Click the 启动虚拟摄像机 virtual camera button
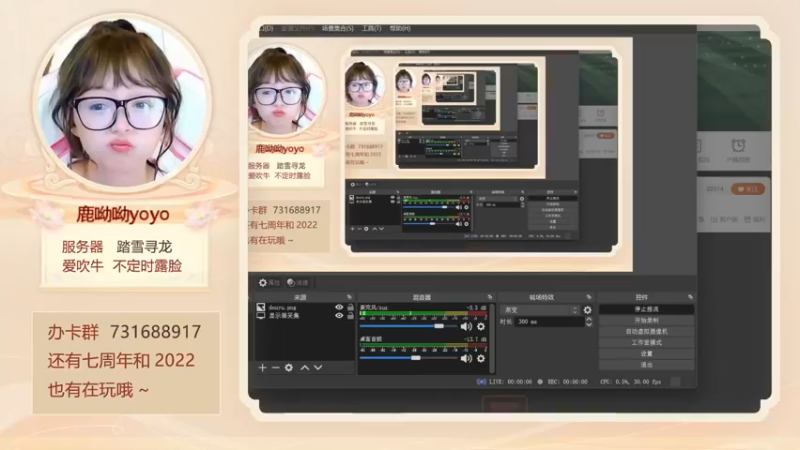 646,332
